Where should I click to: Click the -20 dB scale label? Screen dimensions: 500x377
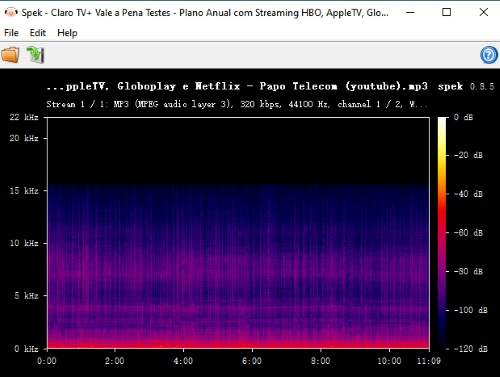click(468, 155)
